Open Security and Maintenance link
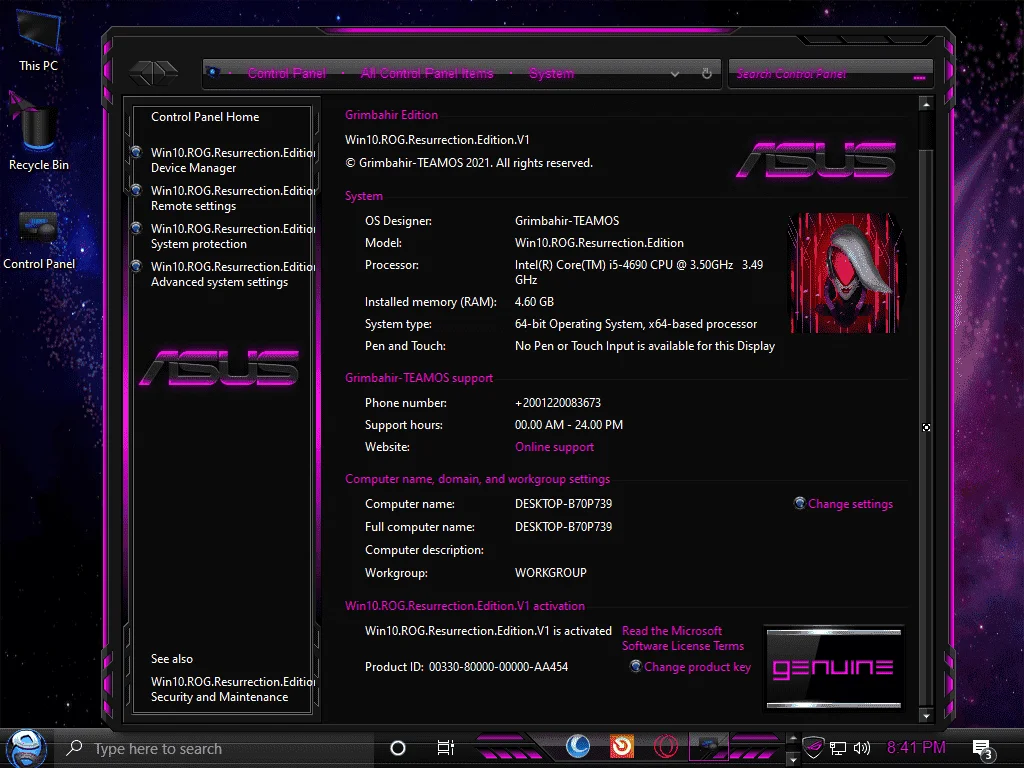 click(233, 689)
